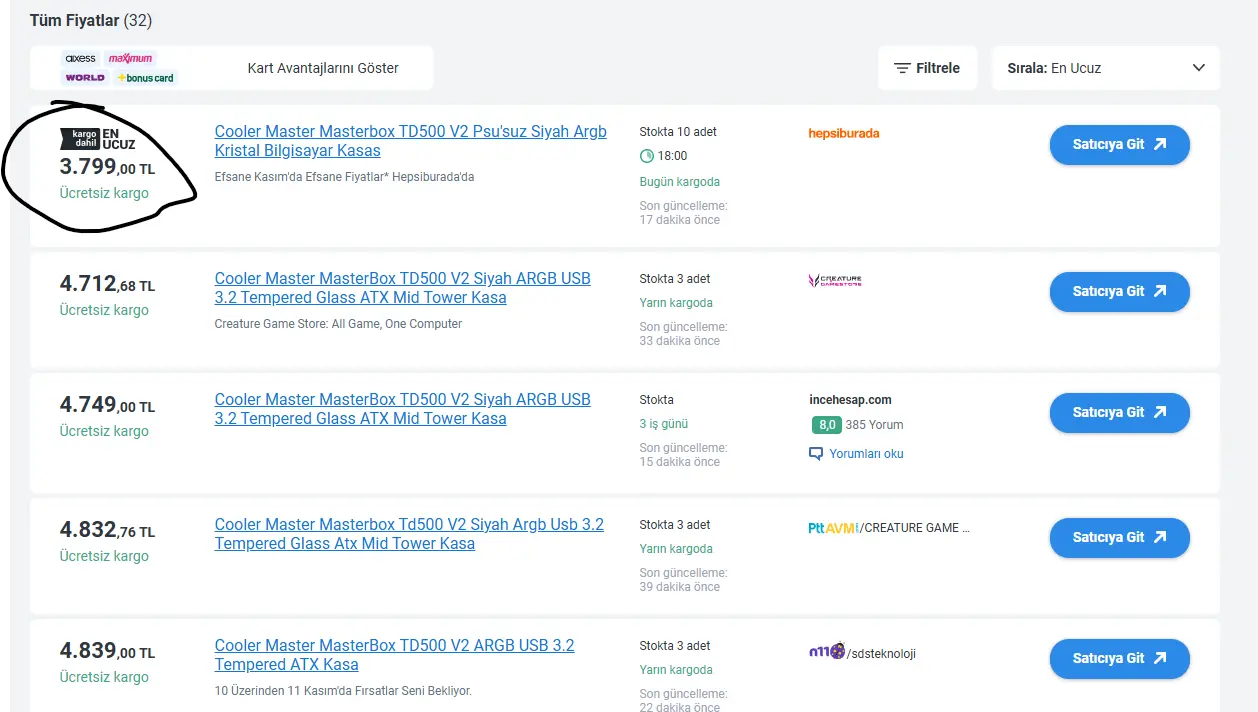Open Yorumları oku reviews link
This screenshot has width=1258, height=712.
click(x=866, y=454)
